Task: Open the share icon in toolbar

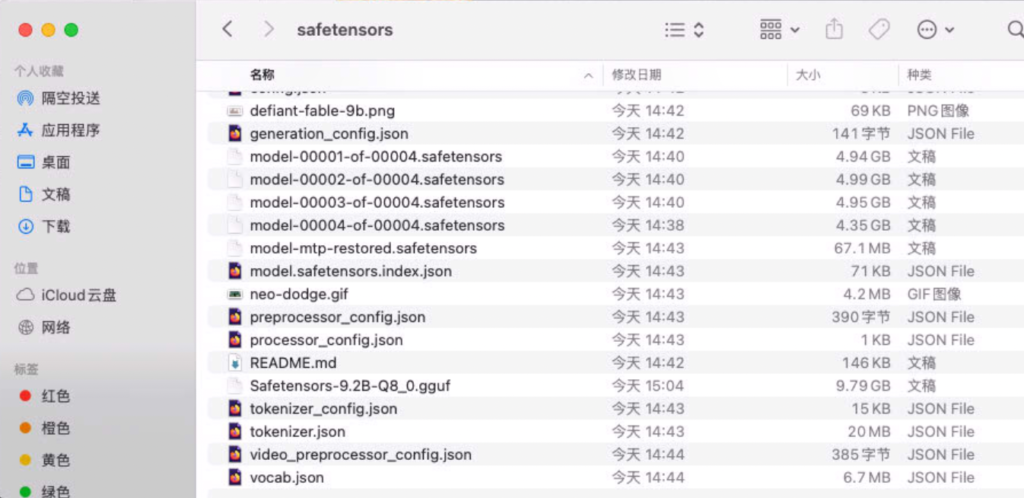Action: (834, 29)
